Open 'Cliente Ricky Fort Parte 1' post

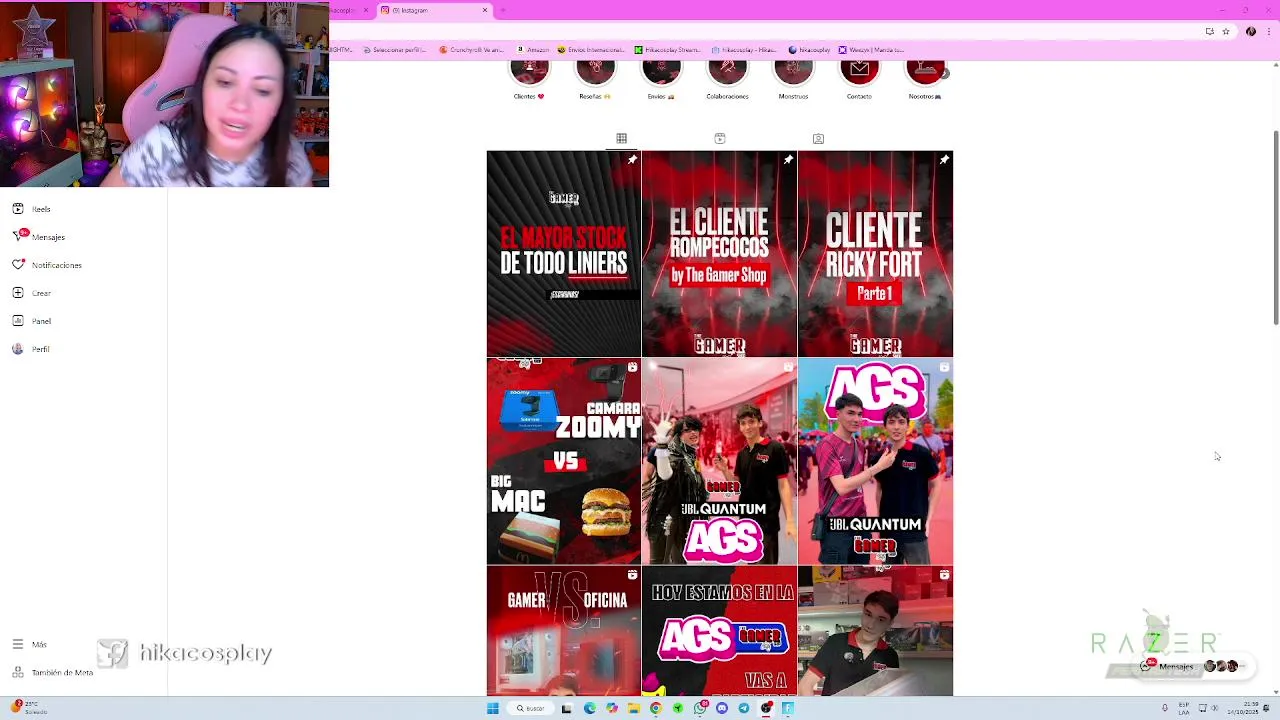coord(875,254)
